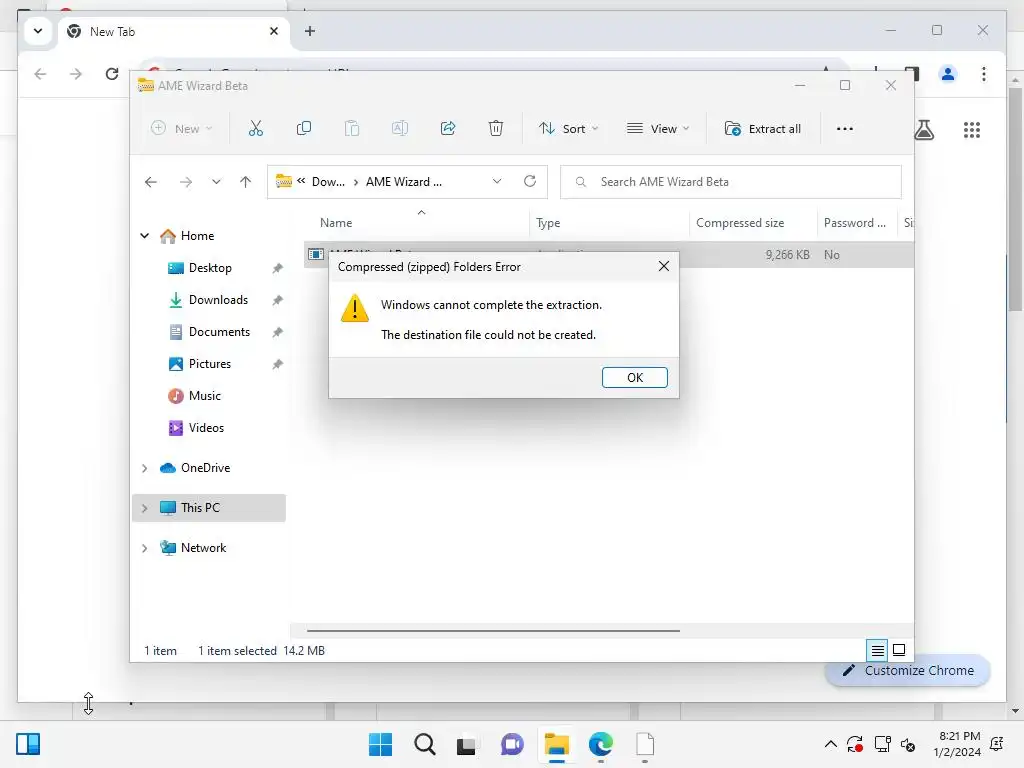Open Documents in navigation pane
This screenshot has width=1024, height=768.
coord(219,332)
